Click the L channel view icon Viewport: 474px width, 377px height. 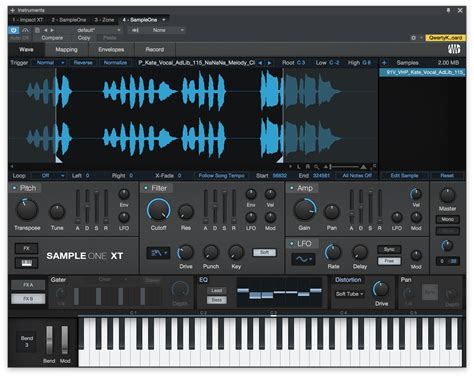click(299, 167)
